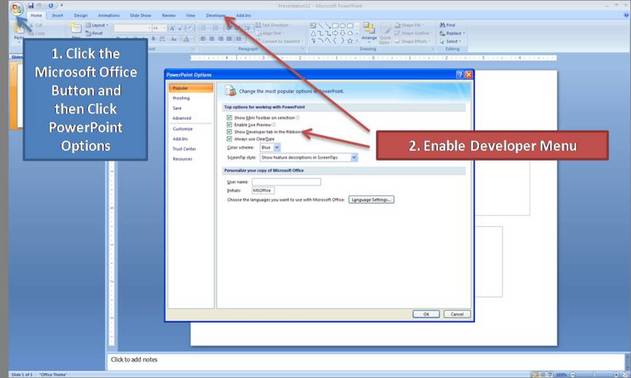Click the Cancel button in PowerPoint Options
The image size is (631, 378).
[x=457, y=314]
